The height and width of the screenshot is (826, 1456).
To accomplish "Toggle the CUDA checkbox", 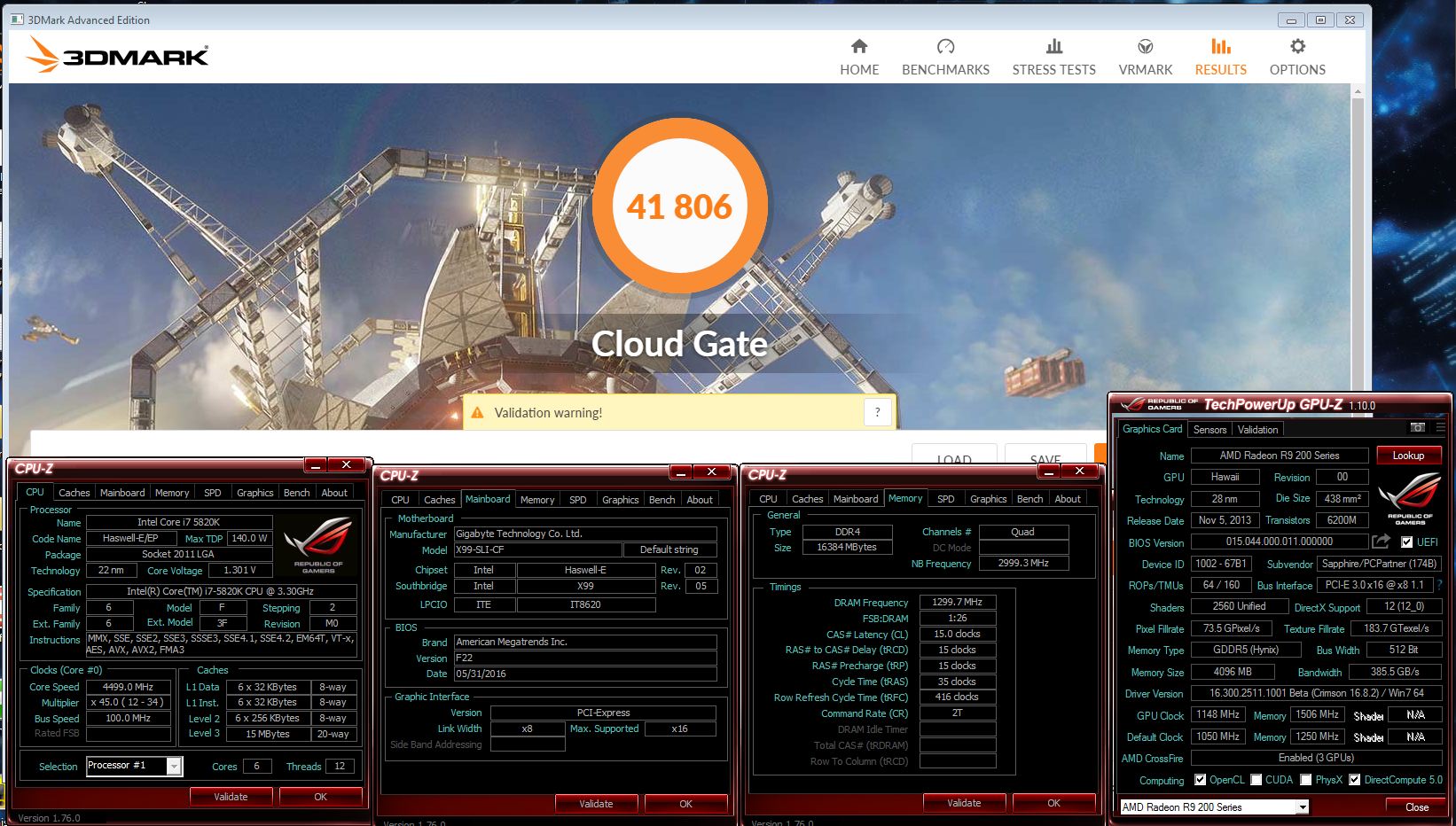I will [x=1256, y=780].
